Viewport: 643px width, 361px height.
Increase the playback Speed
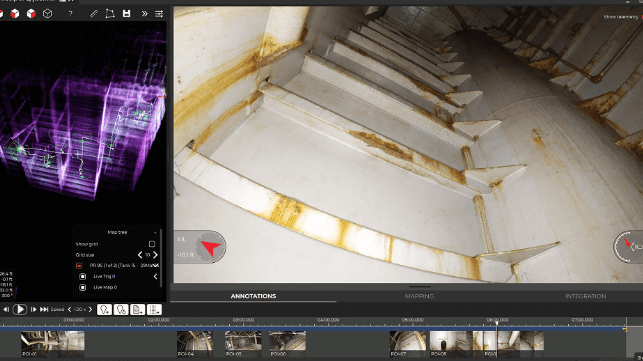coord(90,309)
